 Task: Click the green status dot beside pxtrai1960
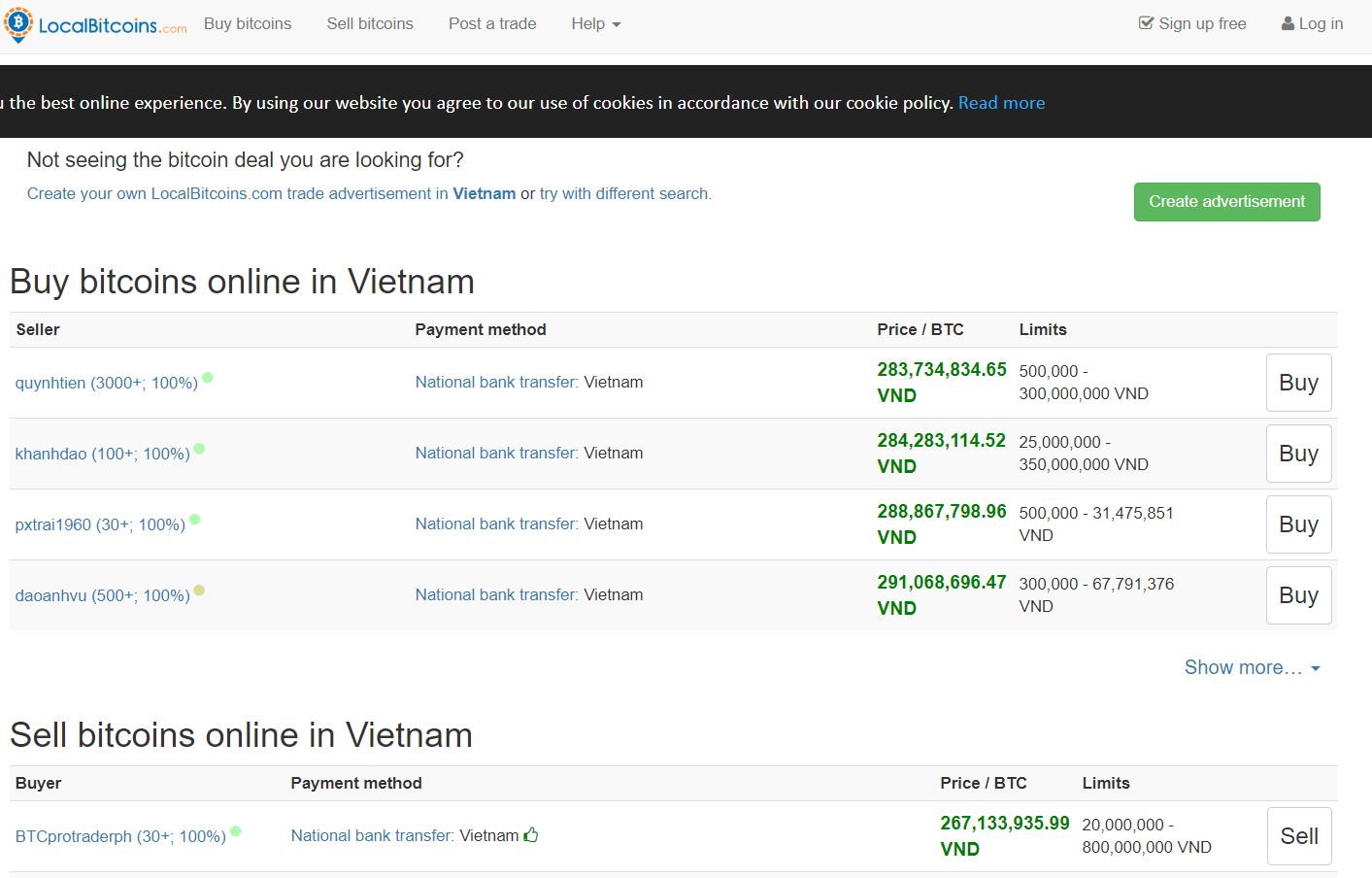[194, 520]
